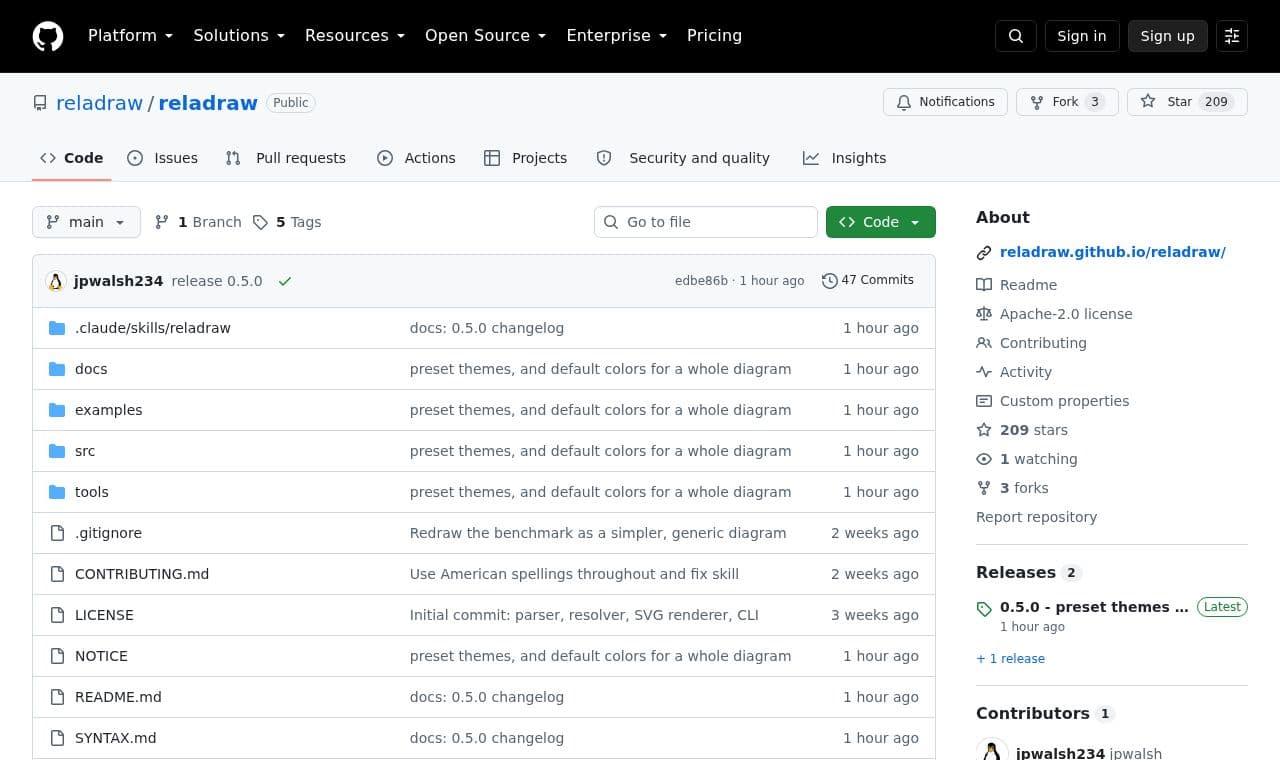Click the jpwalsh234 avatar in commit bar

[56, 281]
